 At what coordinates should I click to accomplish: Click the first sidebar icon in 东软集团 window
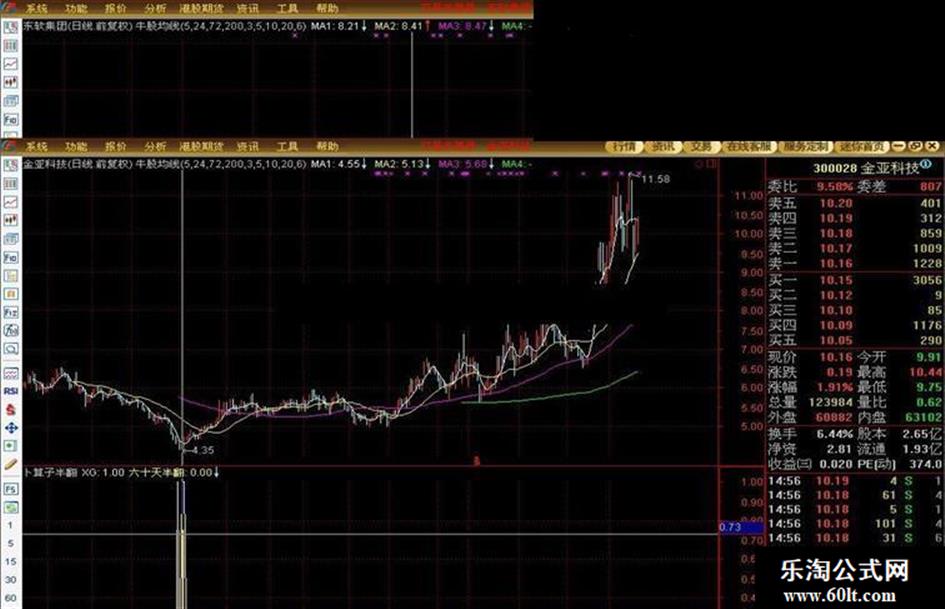(x=11, y=27)
